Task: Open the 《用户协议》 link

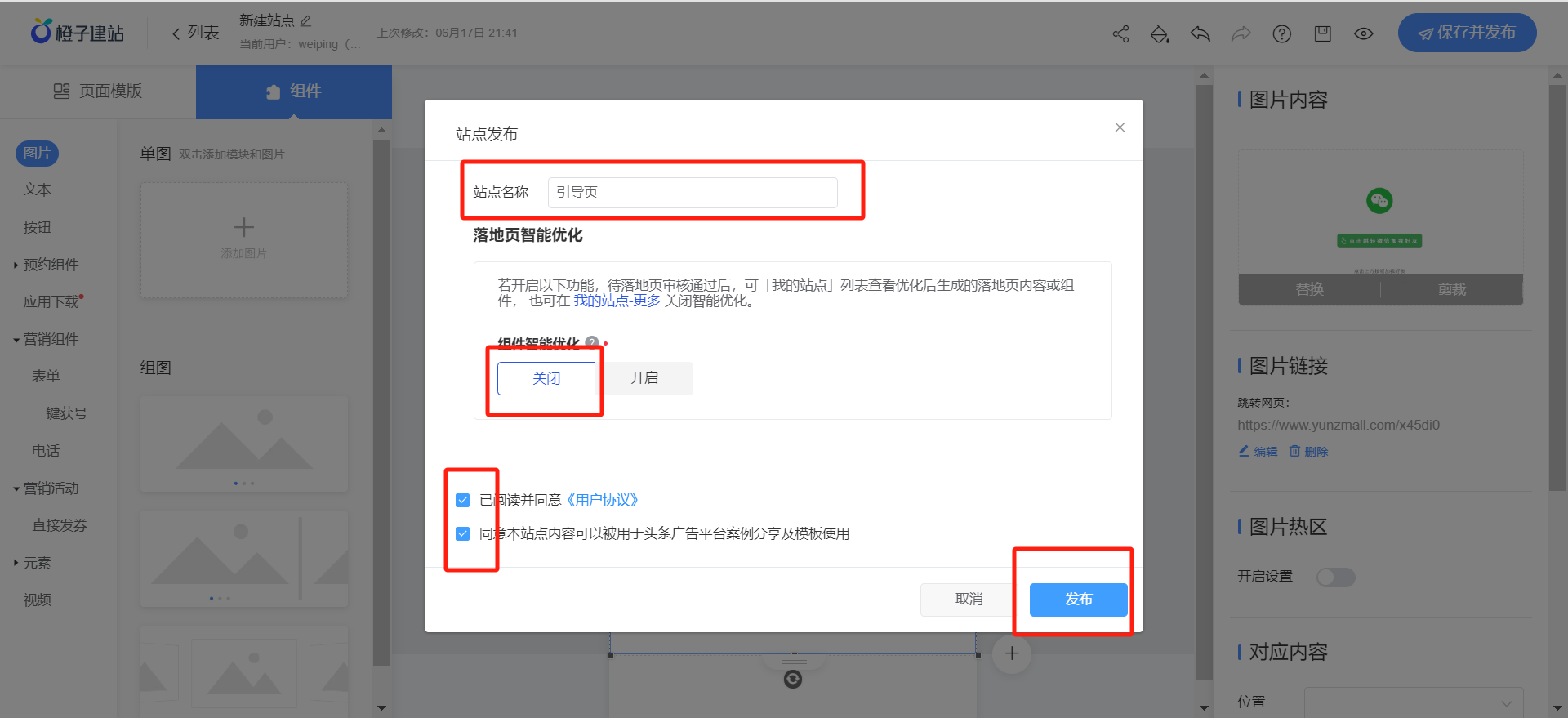Action: (x=603, y=500)
